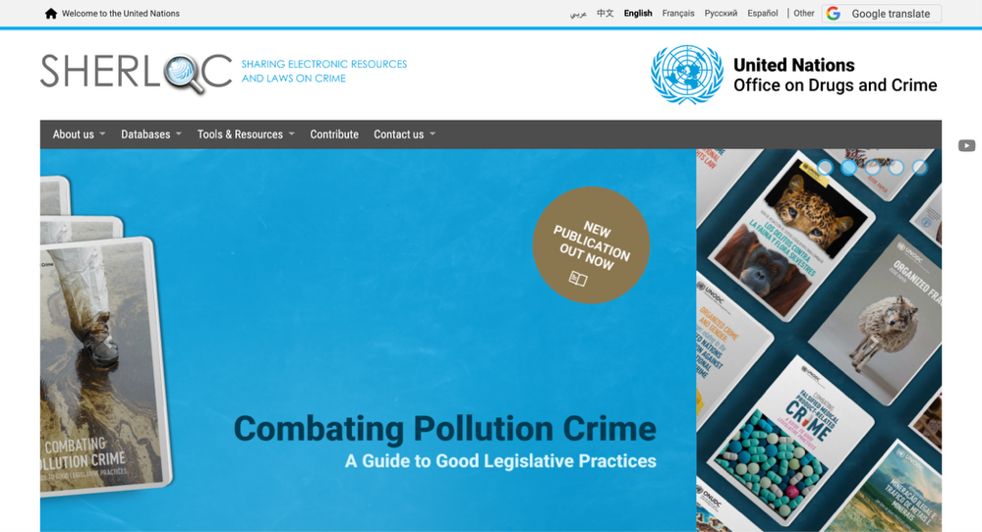Go to first carousel slide dot

825,167
